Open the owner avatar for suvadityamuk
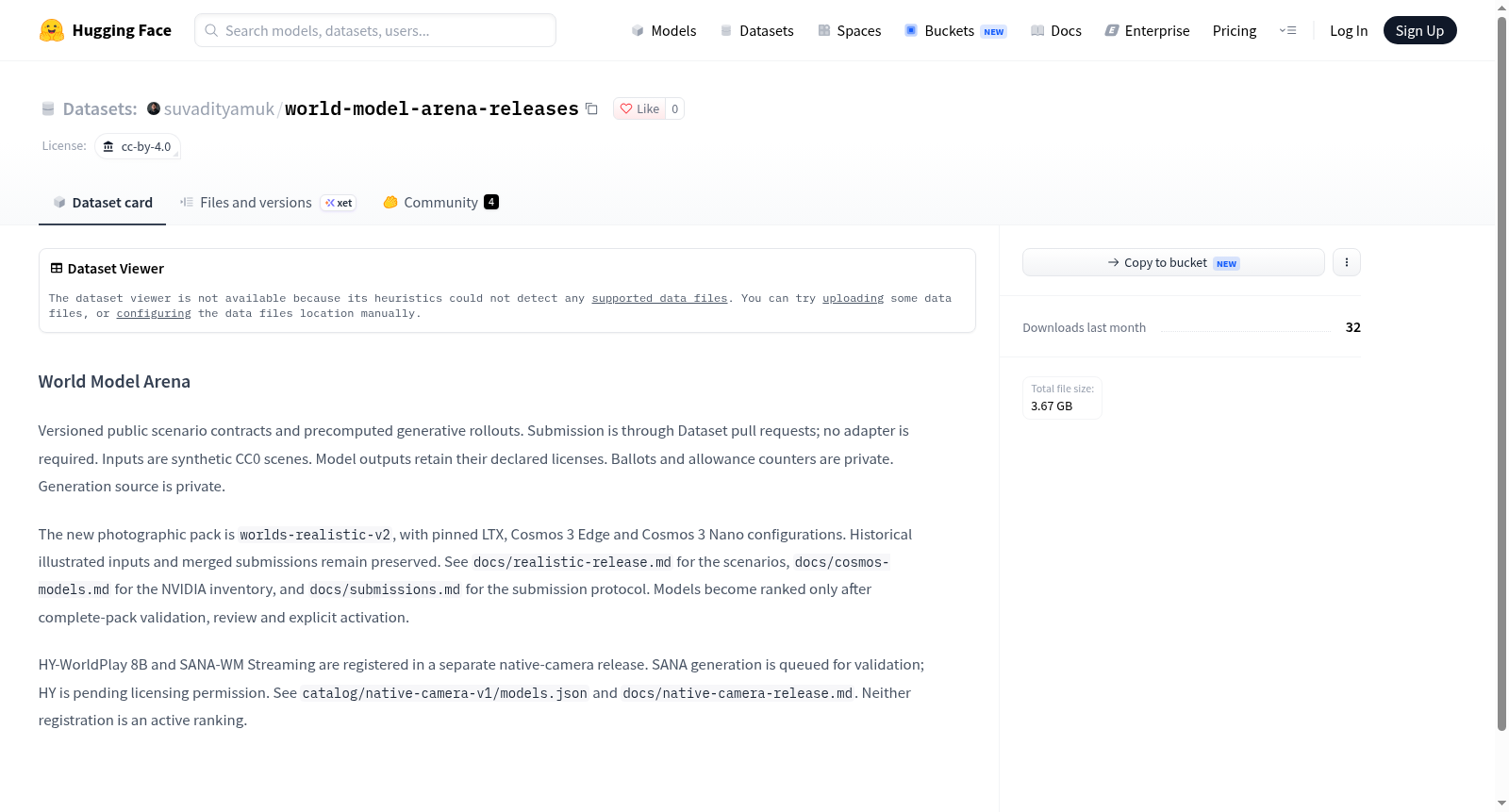Image resolution: width=1509 pixels, height=812 pixels. [x=154, y=108]
